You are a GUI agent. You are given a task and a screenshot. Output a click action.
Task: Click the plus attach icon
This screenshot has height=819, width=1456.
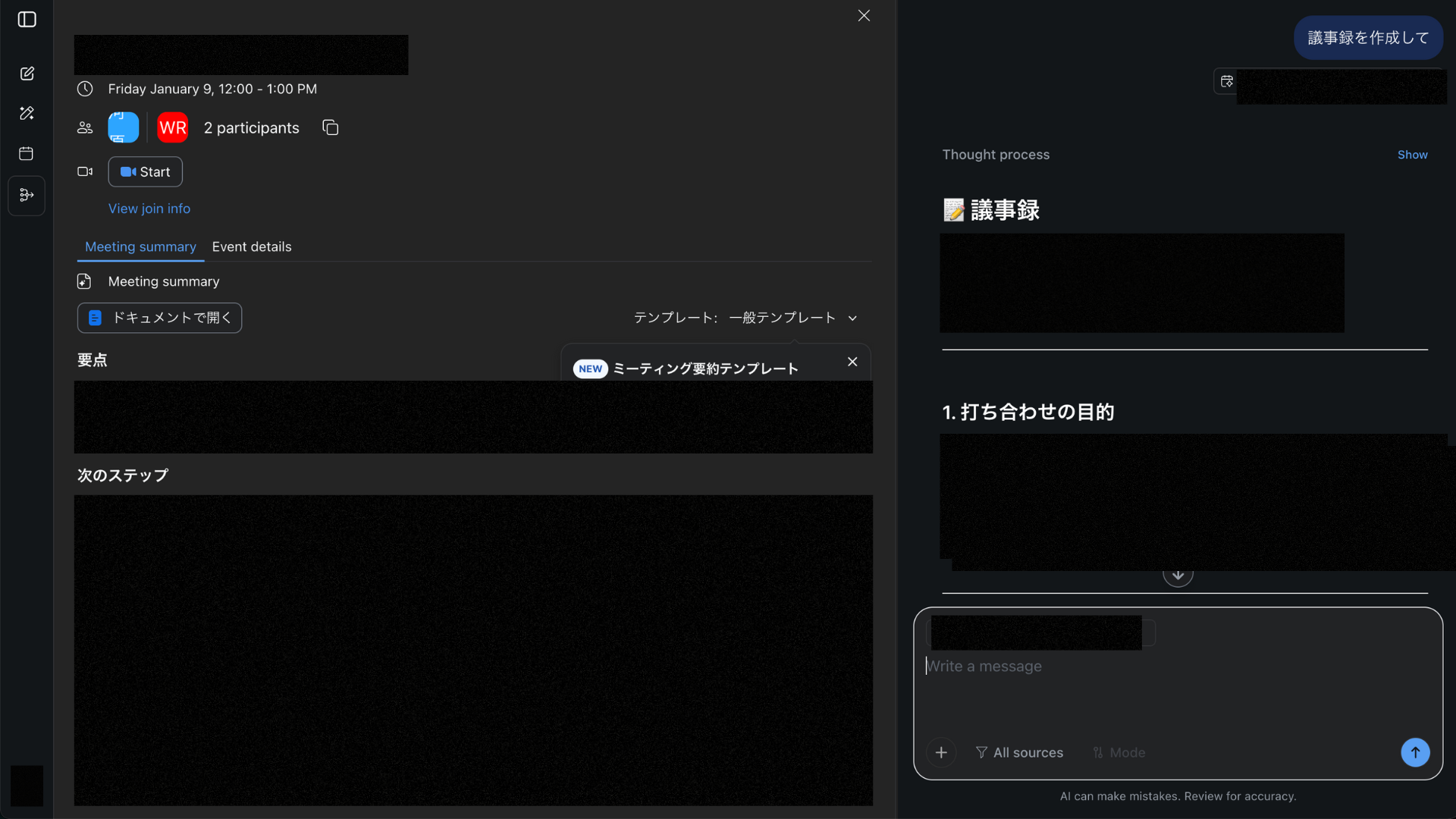pos(941,752)
